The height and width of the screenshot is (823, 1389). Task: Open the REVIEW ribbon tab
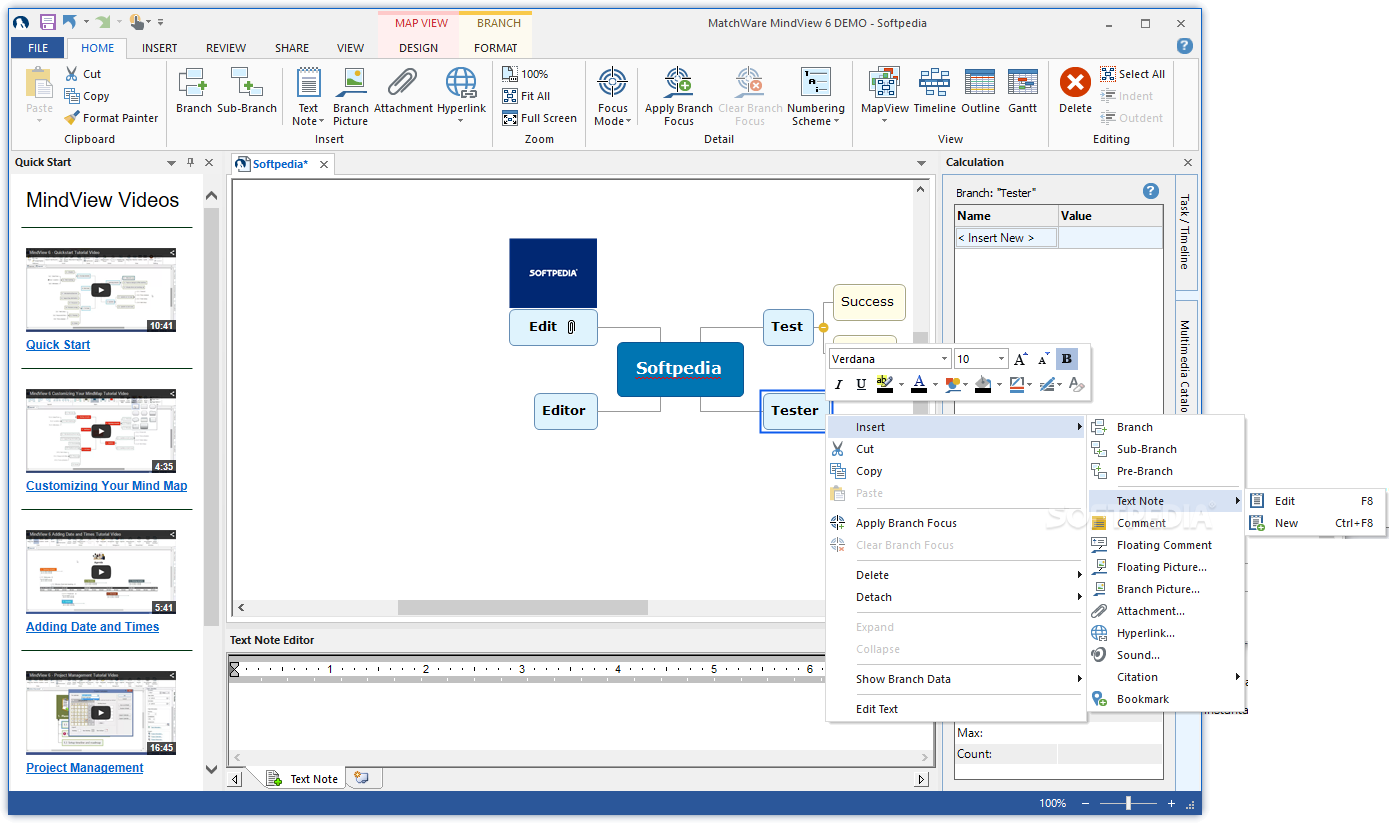pyautogui.click(x=226, y=48)
